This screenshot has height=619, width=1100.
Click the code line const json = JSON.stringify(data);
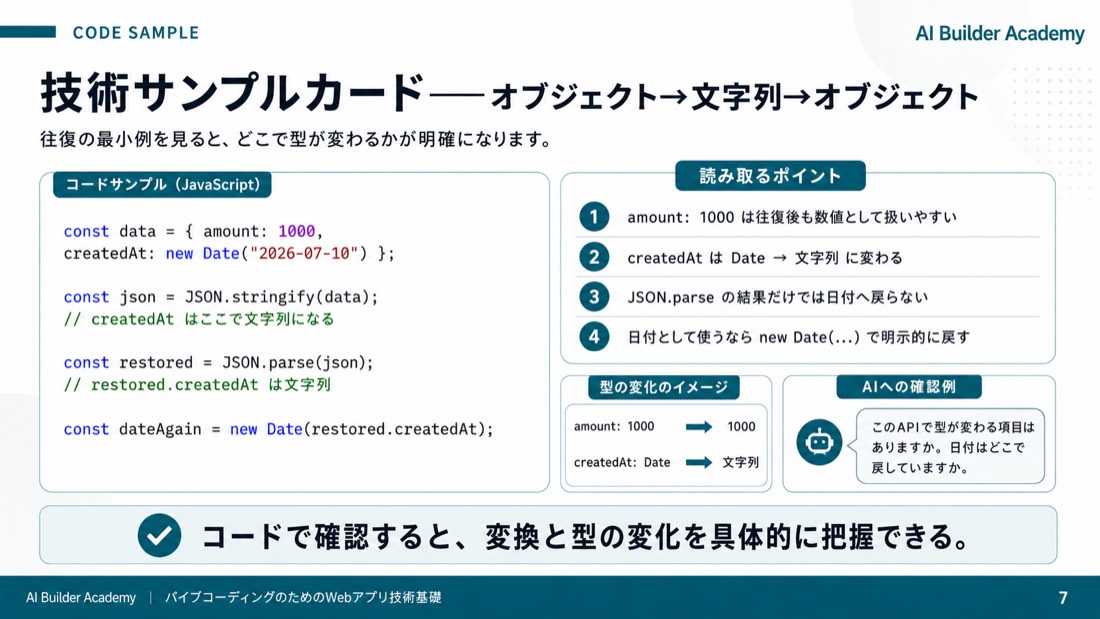tap(220, 297)
